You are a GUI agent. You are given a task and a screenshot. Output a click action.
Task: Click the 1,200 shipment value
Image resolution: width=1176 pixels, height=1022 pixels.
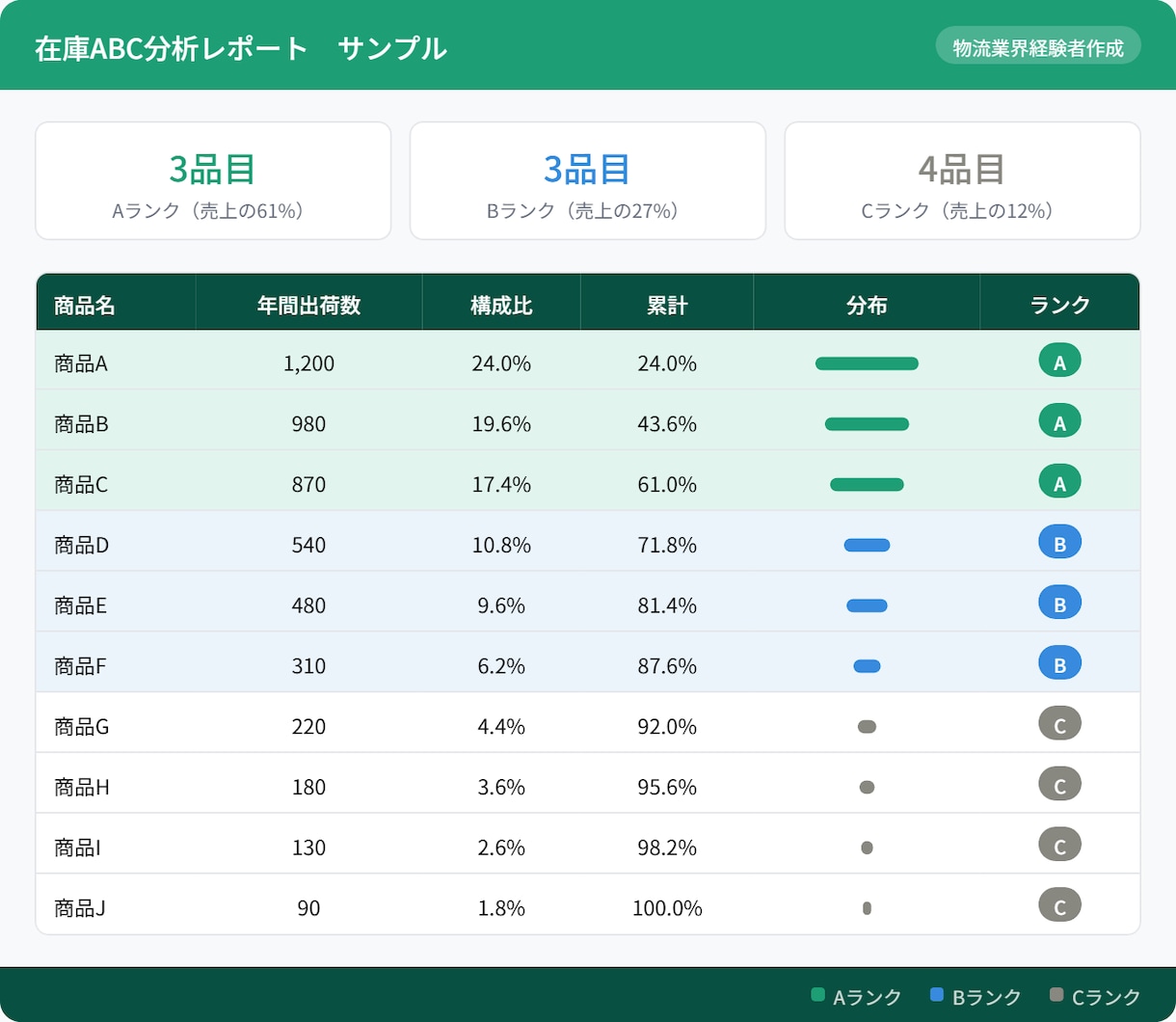tap(308, 363)
